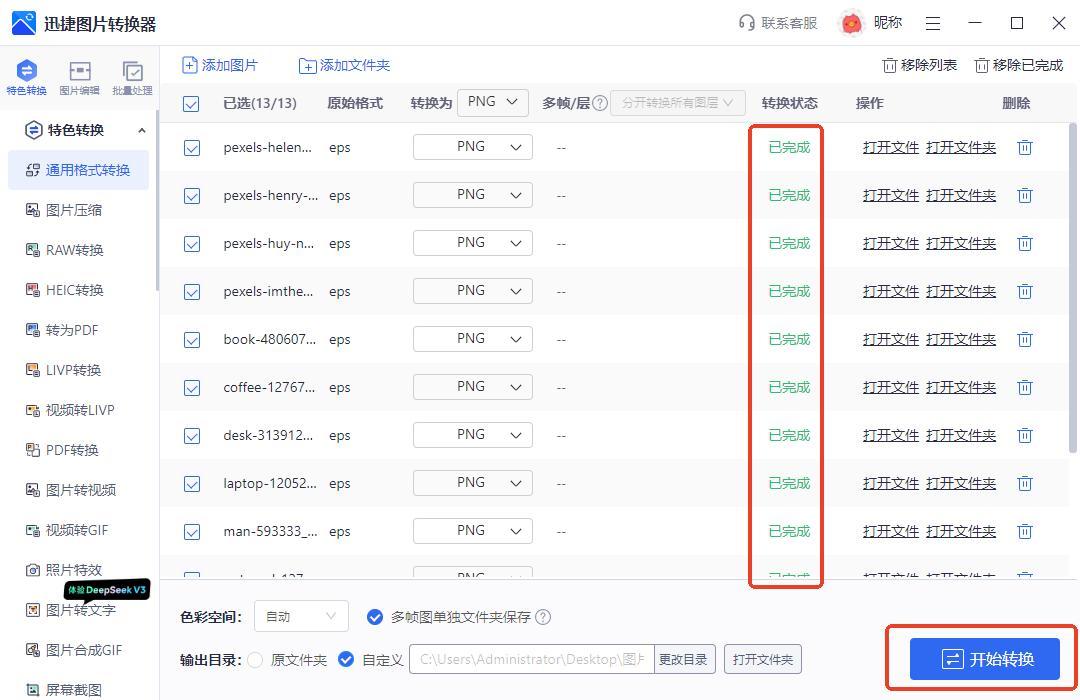Click 打开文件 for the desk-313912 row
This screenshot has width=1080, height=700.
[890, 435]
